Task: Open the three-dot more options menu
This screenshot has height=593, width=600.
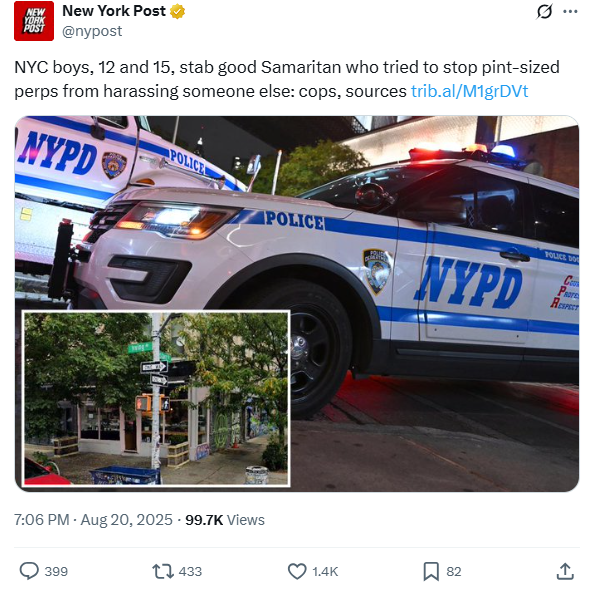Action: 570,11
